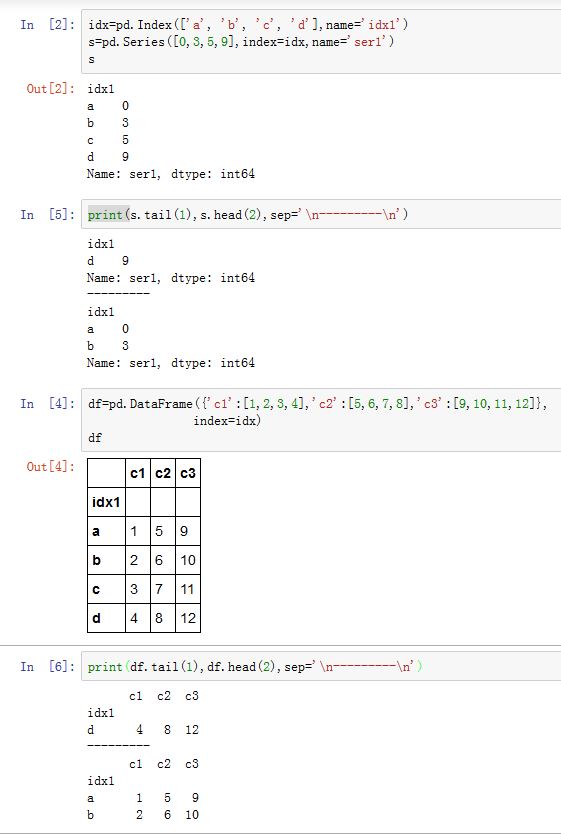Click the "b 2 6 10" row in In [6] output
Screen dimensions: 561x839
[143, 815]
